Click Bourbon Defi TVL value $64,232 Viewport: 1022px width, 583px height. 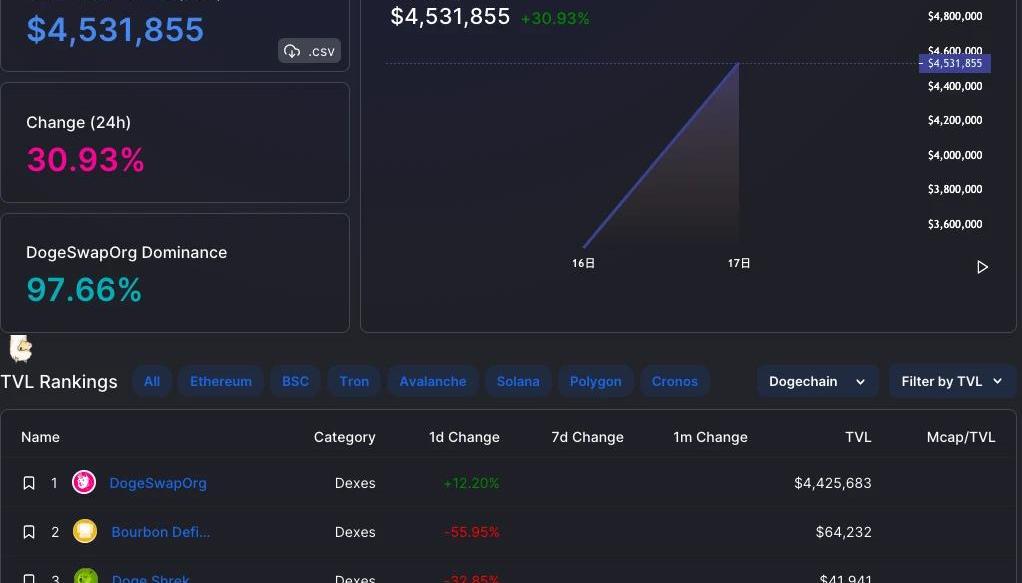[843, 532]
